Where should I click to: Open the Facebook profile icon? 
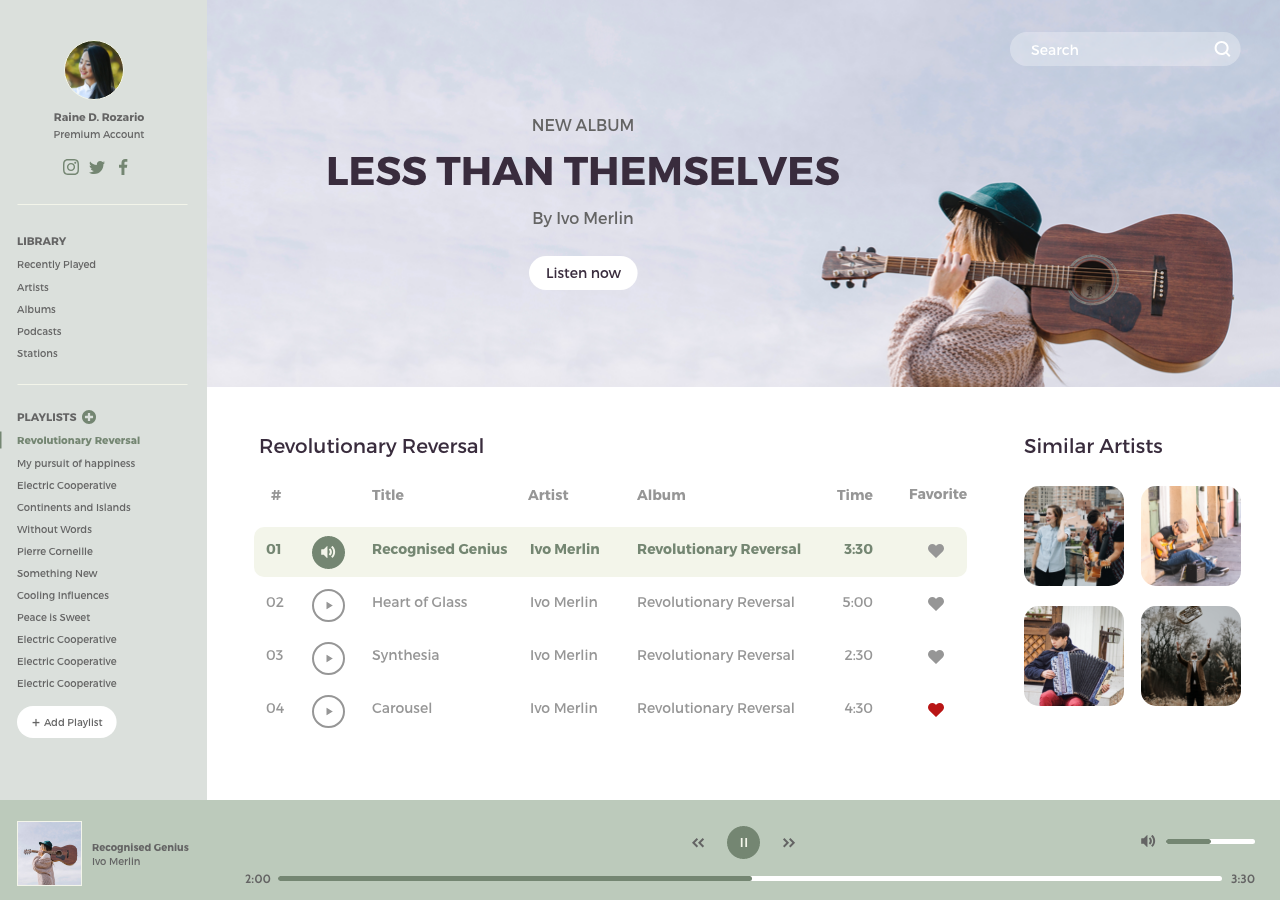pyautogui.click(x=123, y=167)
